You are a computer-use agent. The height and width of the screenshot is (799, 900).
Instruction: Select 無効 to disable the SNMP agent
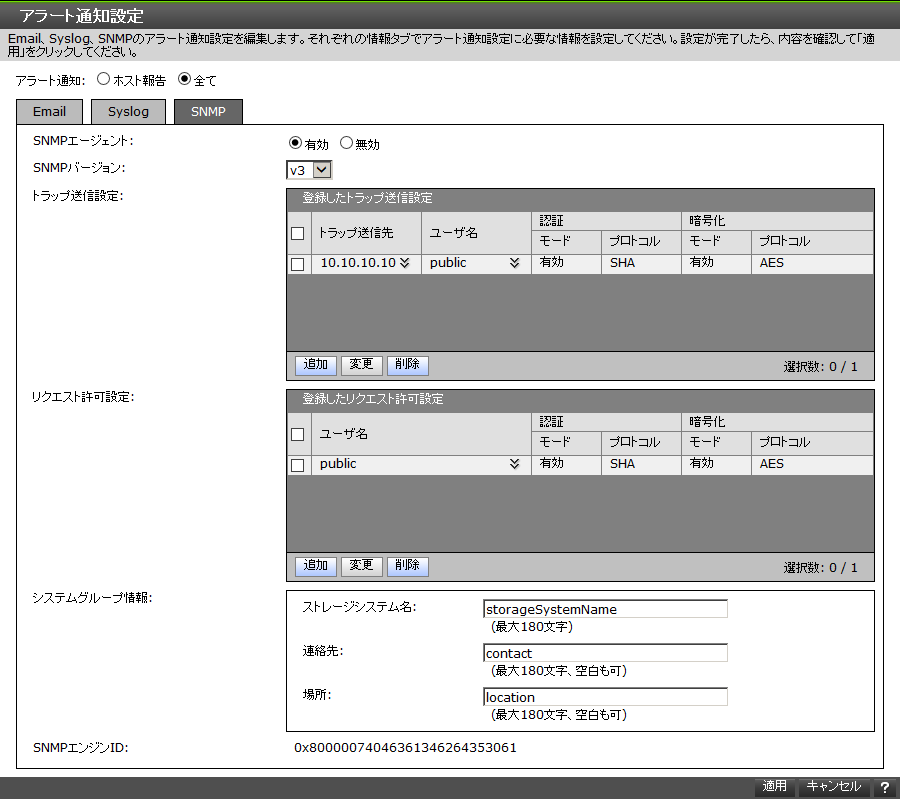click(348, 143)
